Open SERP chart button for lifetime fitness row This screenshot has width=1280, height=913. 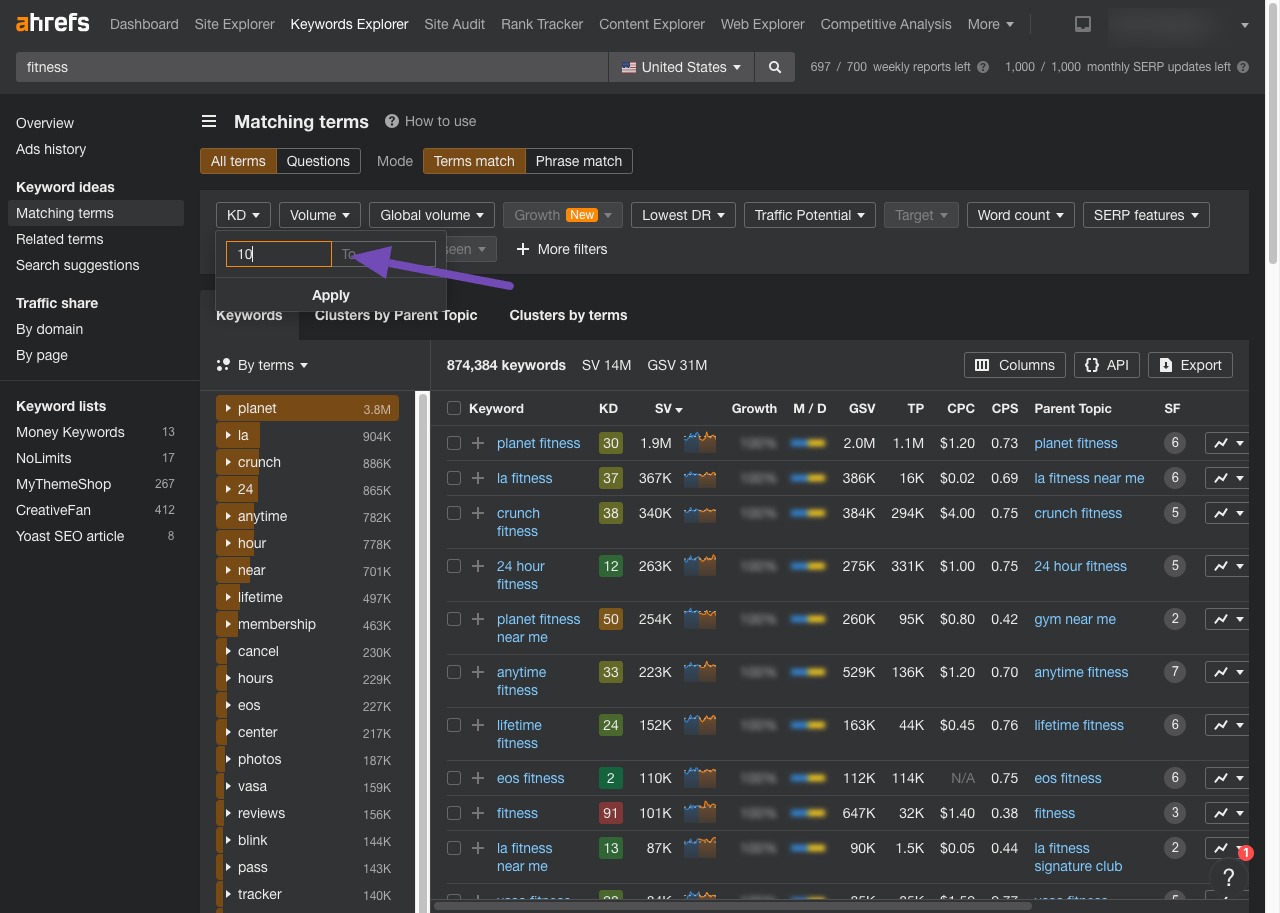click(1228, 725)
